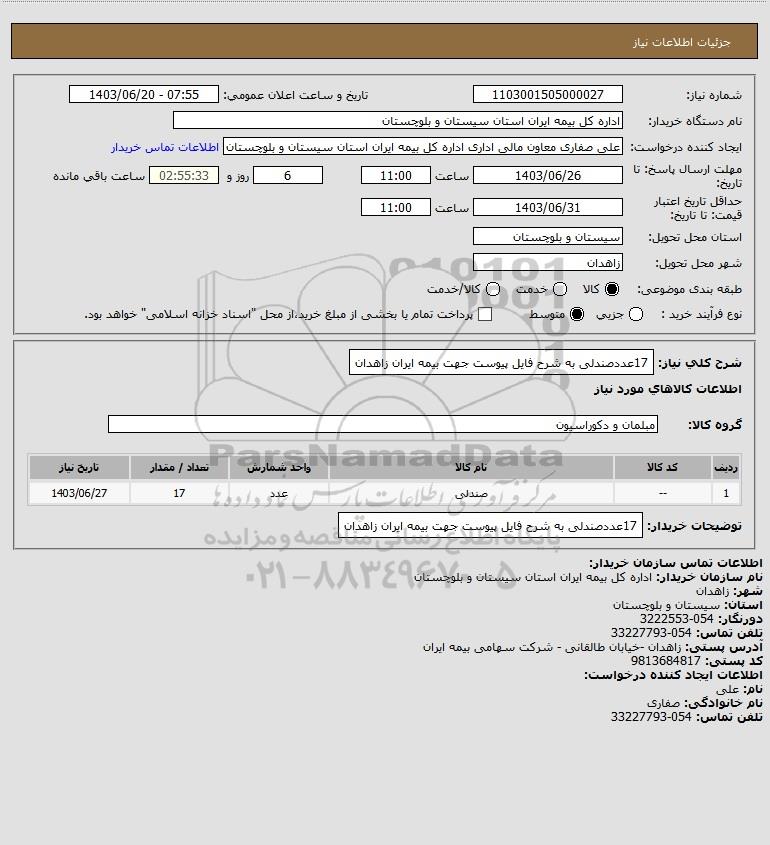This screenshot has height=845, width=770.
Task: Click the اطلاعات کالاهای مورد نیاز heading
Action: pos(667,389)
